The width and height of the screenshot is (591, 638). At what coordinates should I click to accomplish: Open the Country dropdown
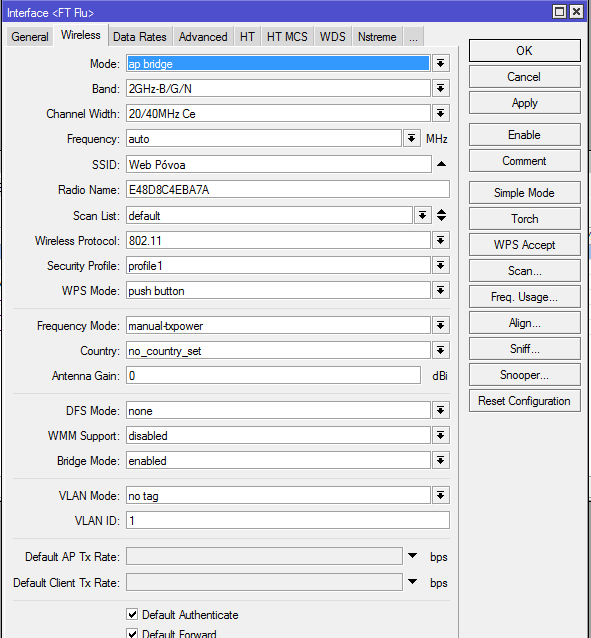440,350
